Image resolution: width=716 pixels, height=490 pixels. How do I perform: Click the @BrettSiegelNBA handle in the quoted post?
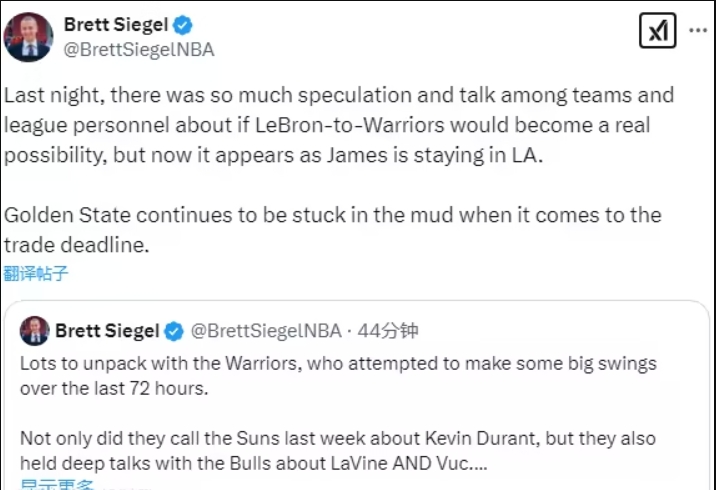pos(265,331)
